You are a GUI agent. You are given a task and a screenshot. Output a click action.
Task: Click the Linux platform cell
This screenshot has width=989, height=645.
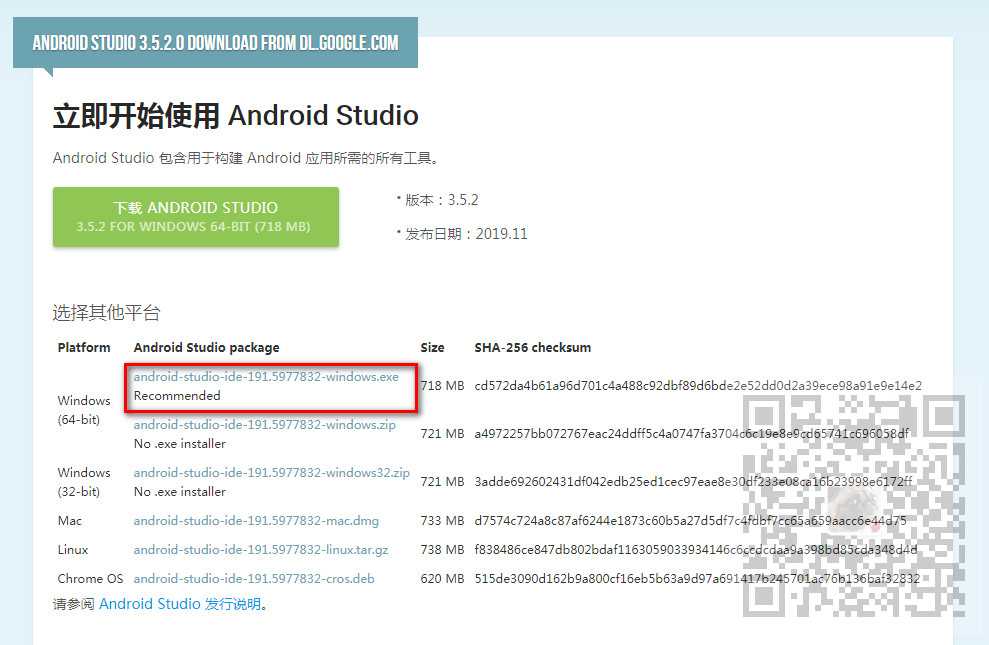(73, 550)
